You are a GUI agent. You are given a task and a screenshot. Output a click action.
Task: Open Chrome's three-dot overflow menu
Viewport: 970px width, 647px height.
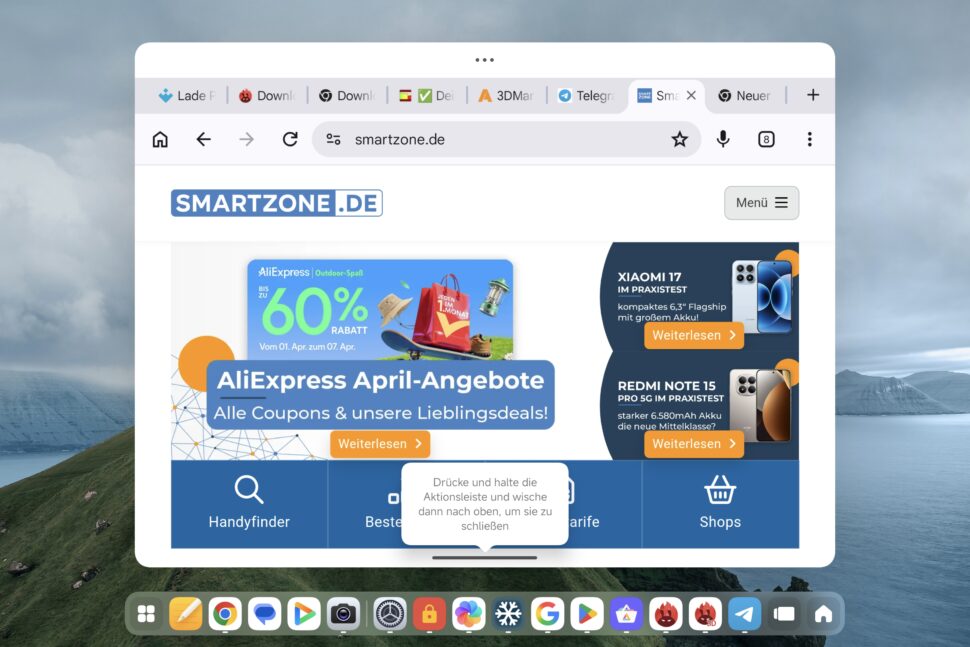pyautogui.click(x=809, y=139)
